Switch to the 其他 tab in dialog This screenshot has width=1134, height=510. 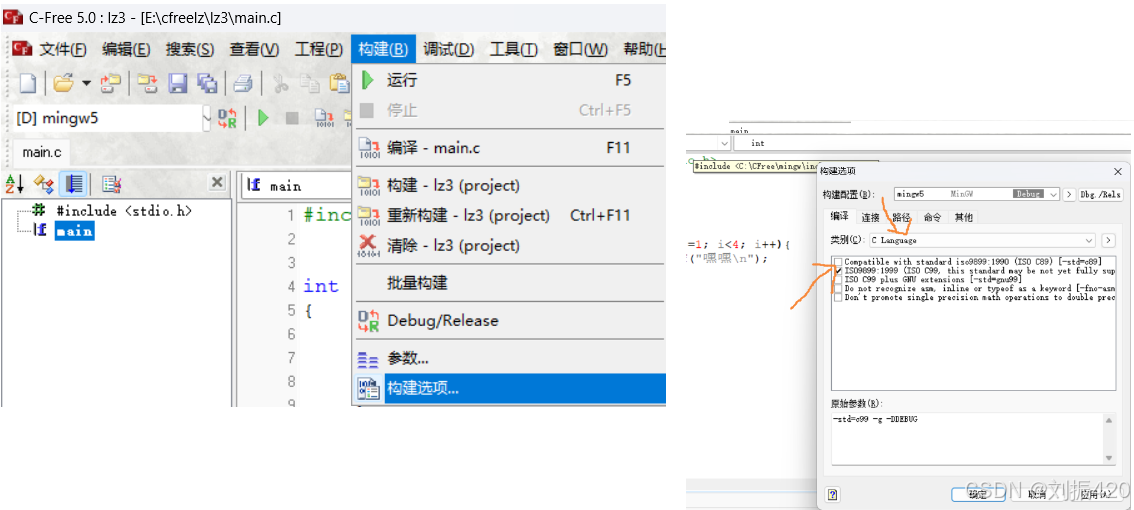pyautogui.click(x=963, y=217)
